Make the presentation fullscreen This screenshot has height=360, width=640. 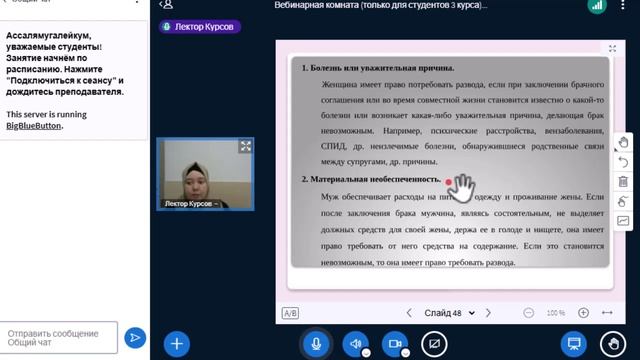[x=612, y=49]
